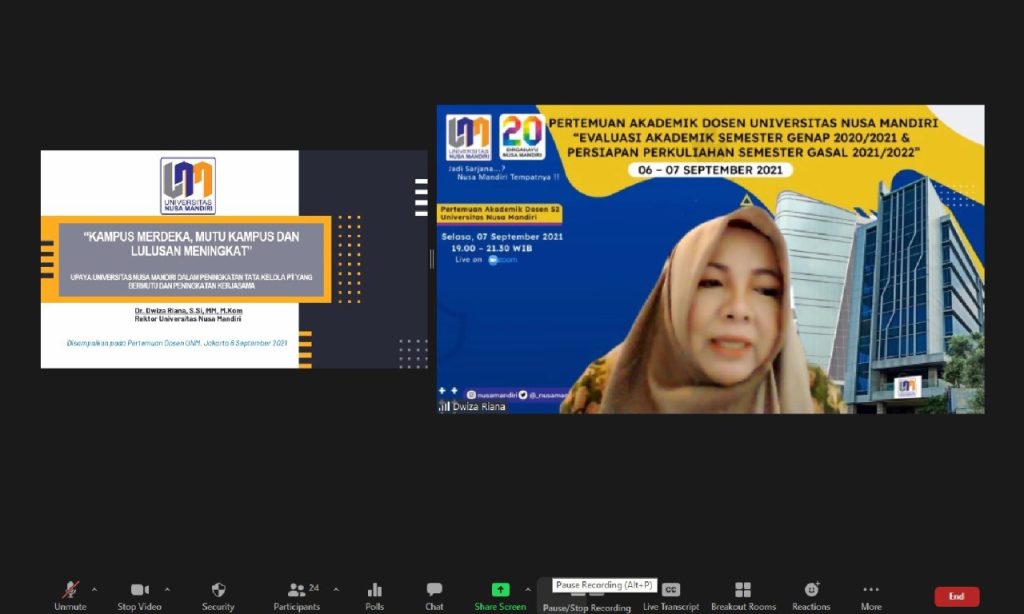Enable Live Transcript CC
Screen dimensions: 1024x614
tap(671, 596)
